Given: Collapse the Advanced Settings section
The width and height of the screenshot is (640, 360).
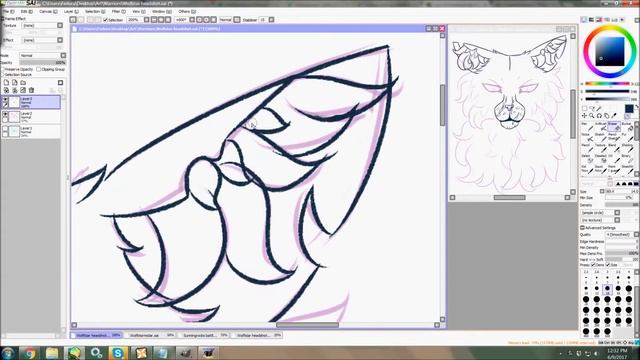Looking at the screenshot, I should pos(582,228).
